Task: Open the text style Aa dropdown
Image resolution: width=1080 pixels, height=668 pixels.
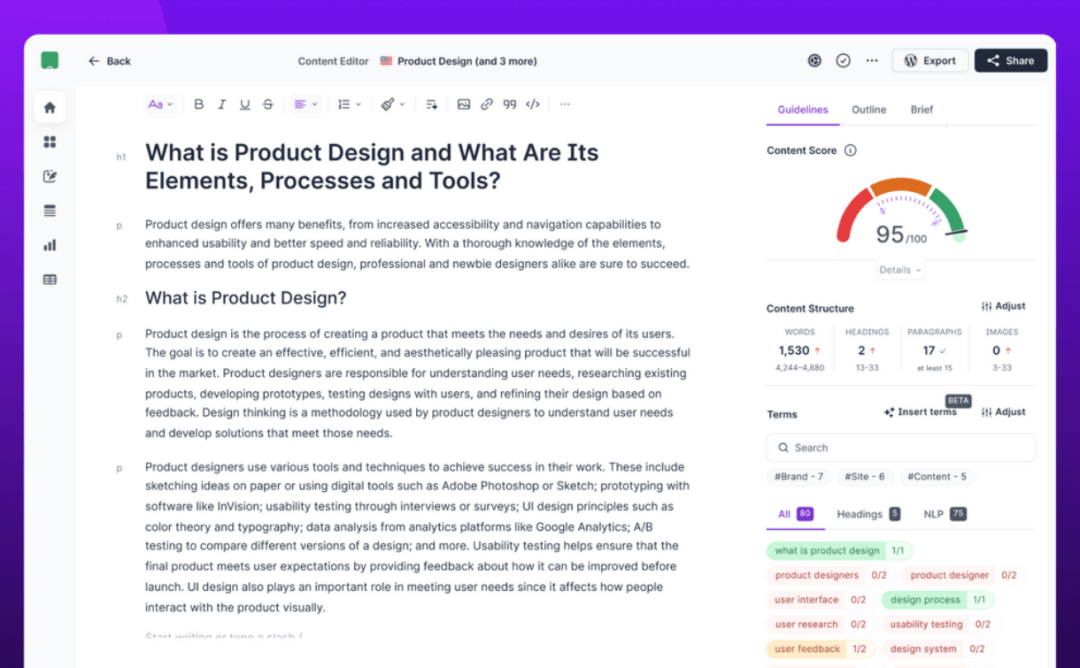Action: click(x=160, y=105)
